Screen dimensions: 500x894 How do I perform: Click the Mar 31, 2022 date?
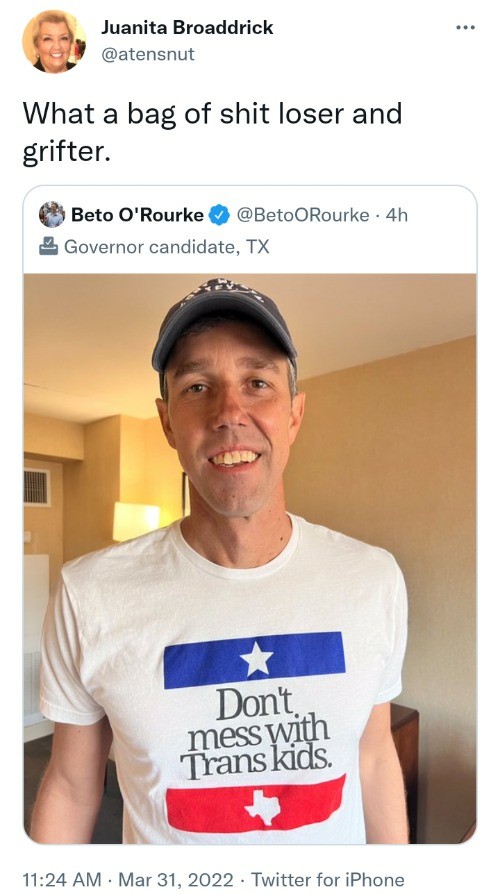[176, 879]
